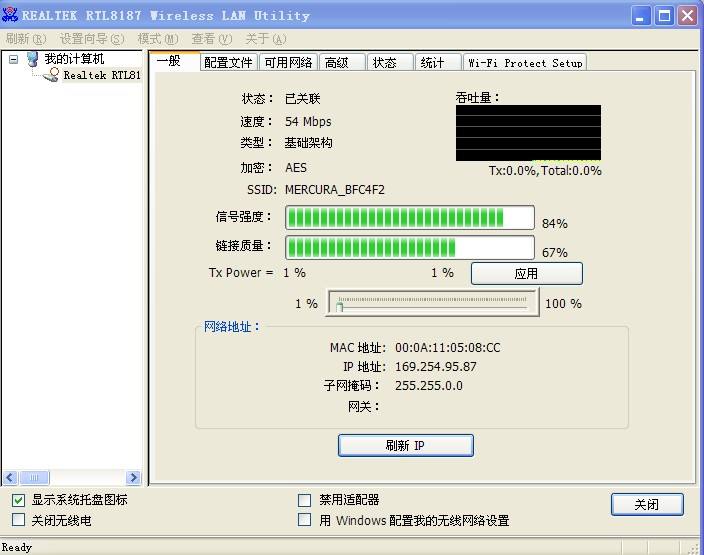Viewport: 704px width, 555px height.
Task: Switch to the 状态 tab
Action: click(390, 62)
